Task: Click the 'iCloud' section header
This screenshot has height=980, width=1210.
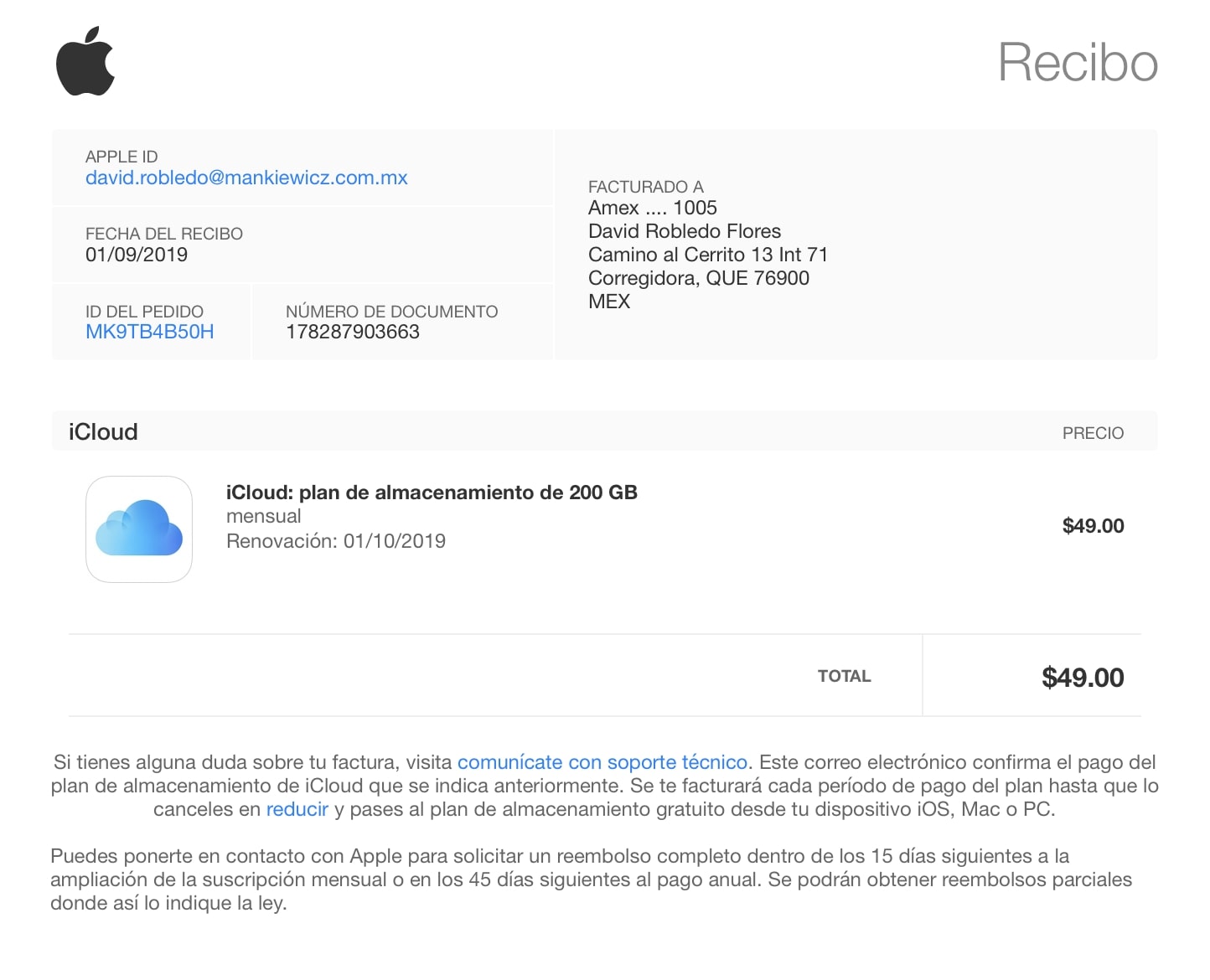Action: 103,432
